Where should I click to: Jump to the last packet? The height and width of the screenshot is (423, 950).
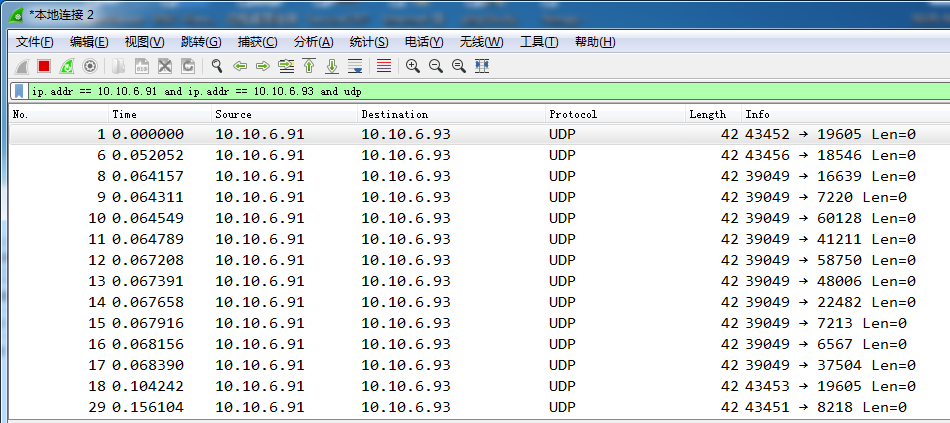tap(332, 66)
